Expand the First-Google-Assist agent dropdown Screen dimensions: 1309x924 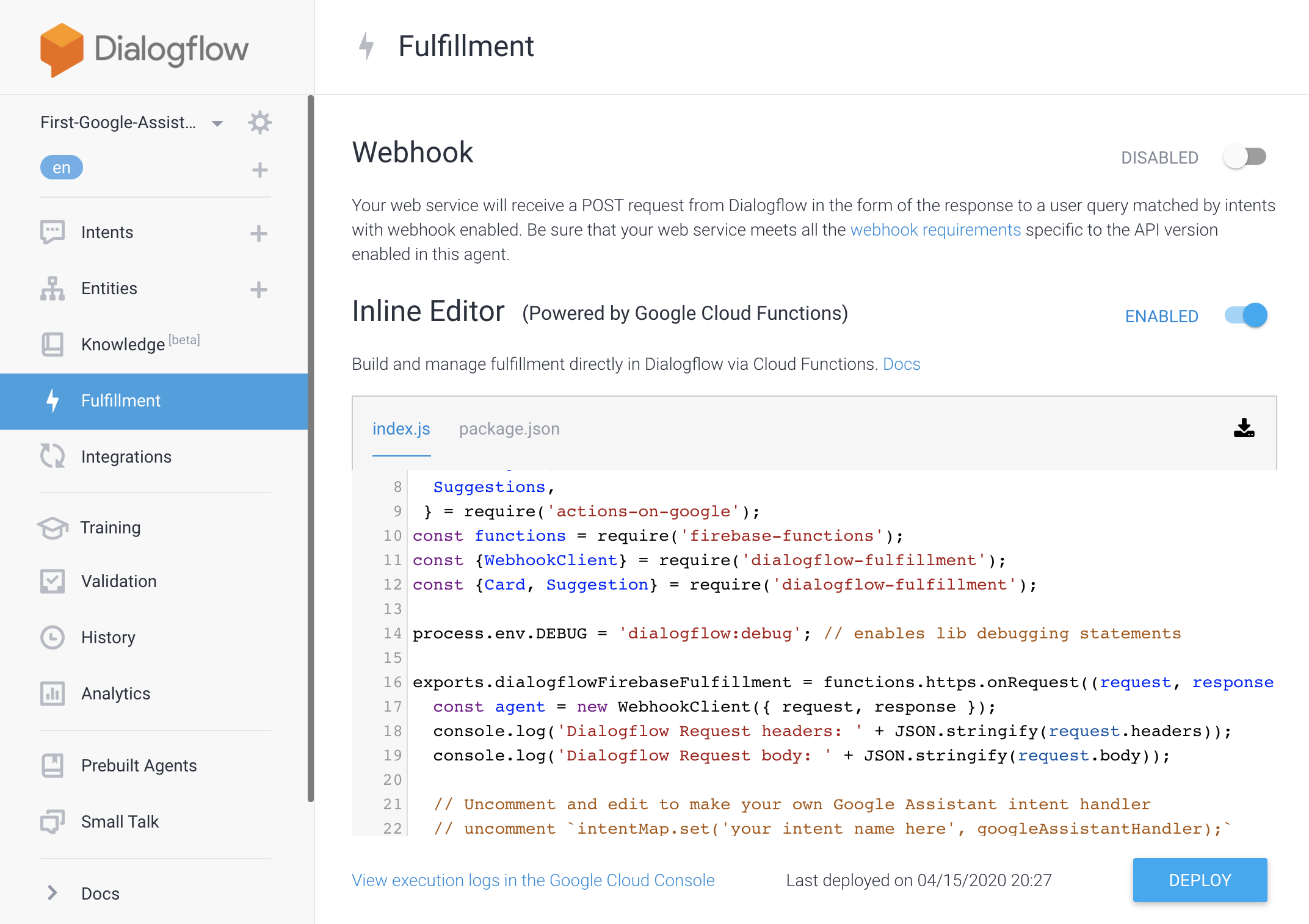pos(217,123)
